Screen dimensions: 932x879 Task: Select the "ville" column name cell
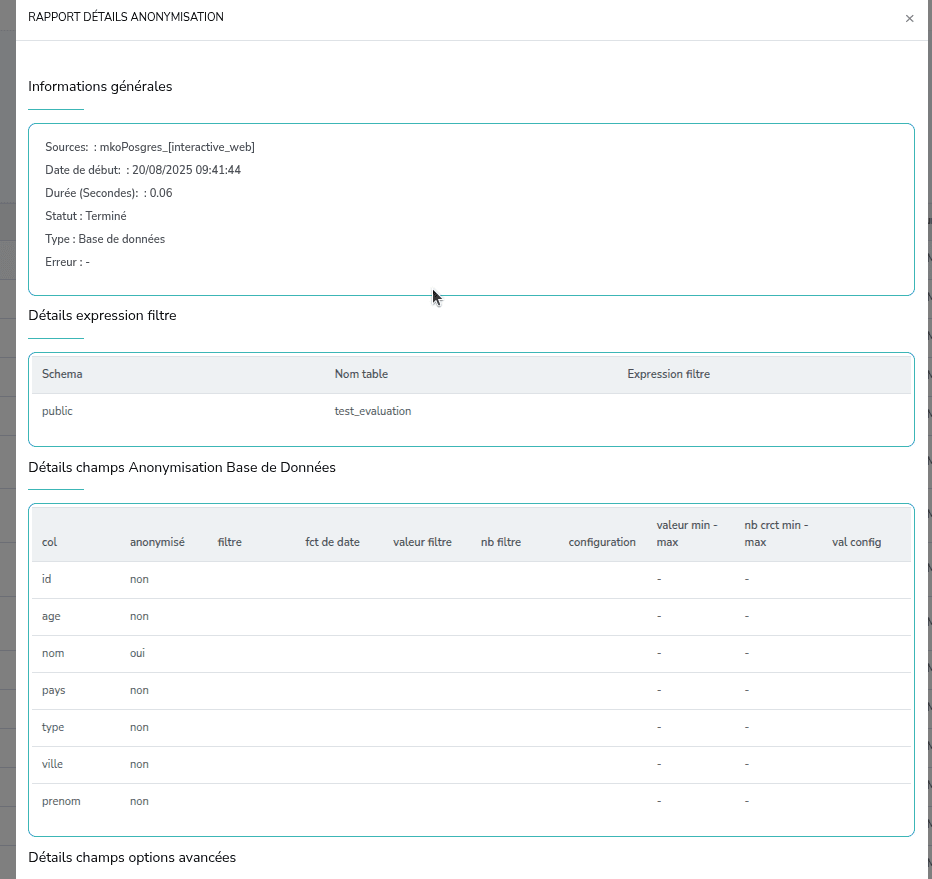pos(52,764)
